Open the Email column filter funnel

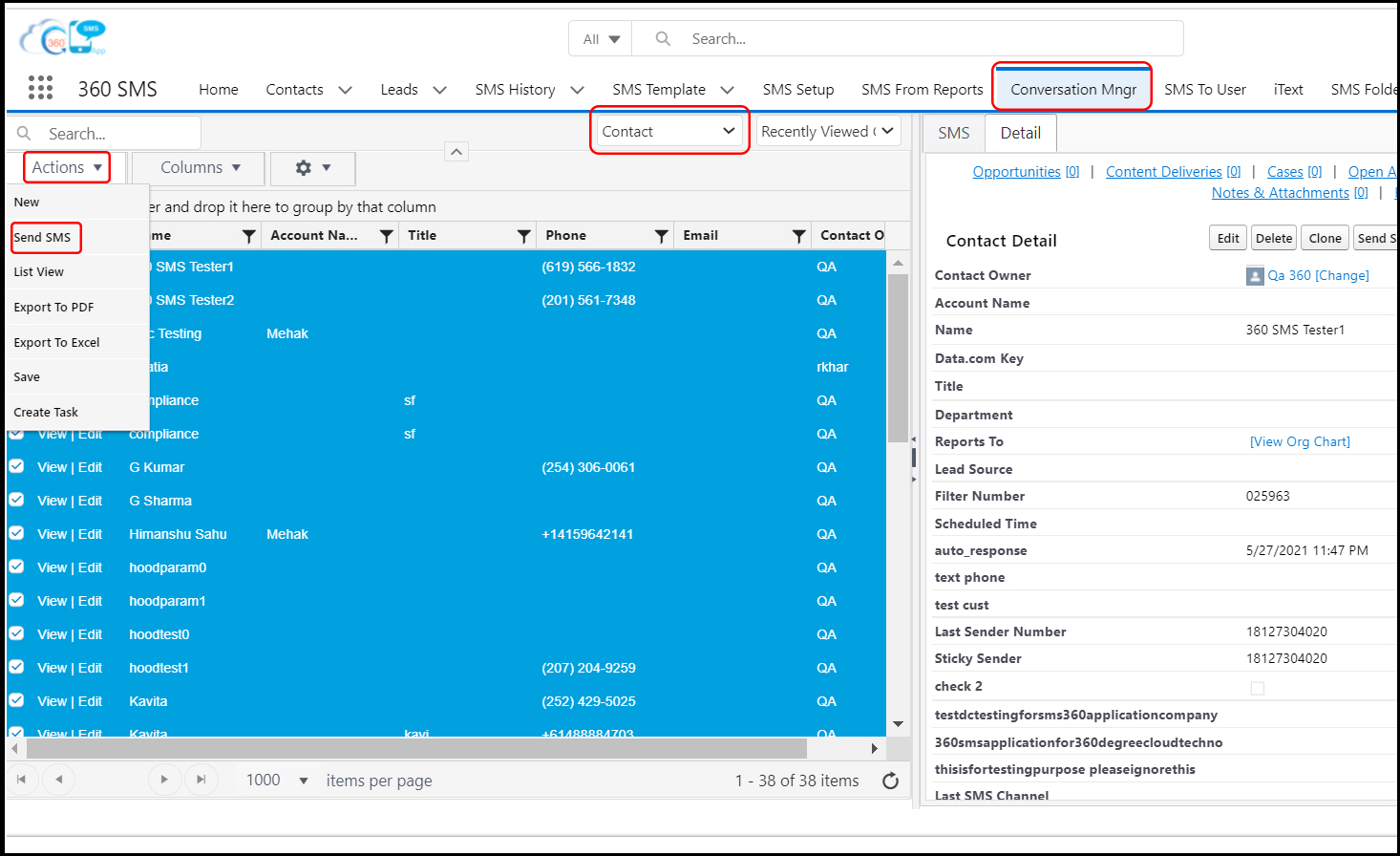click(799, 236)
